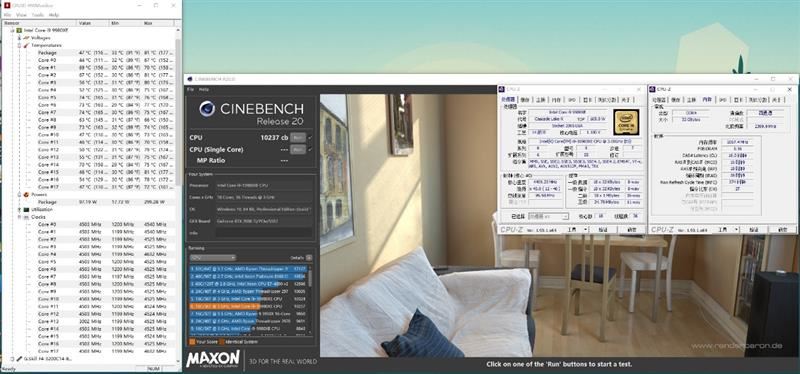Toggle the checkbox beside CPU Run button
800x374 pixels.
[310, 138]
